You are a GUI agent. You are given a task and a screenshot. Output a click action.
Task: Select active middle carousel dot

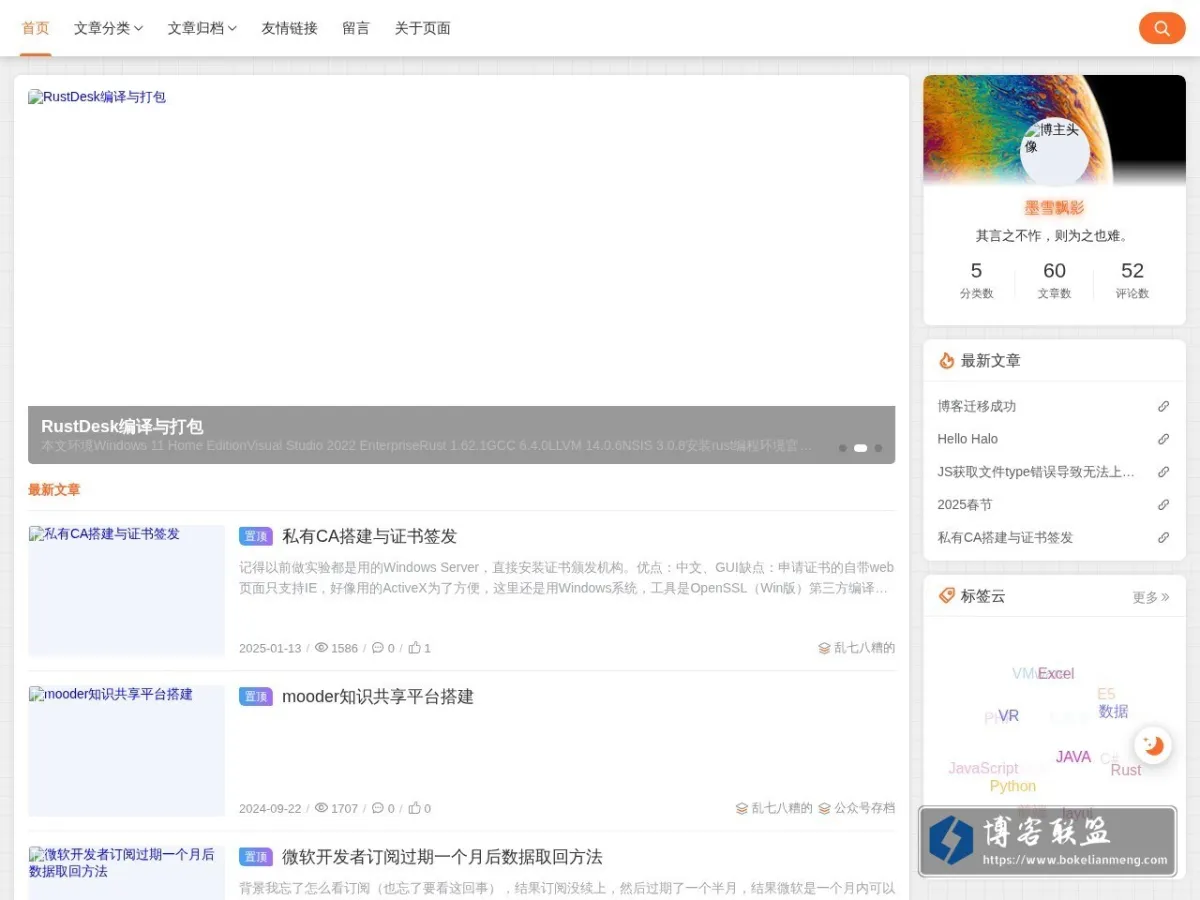860,448
